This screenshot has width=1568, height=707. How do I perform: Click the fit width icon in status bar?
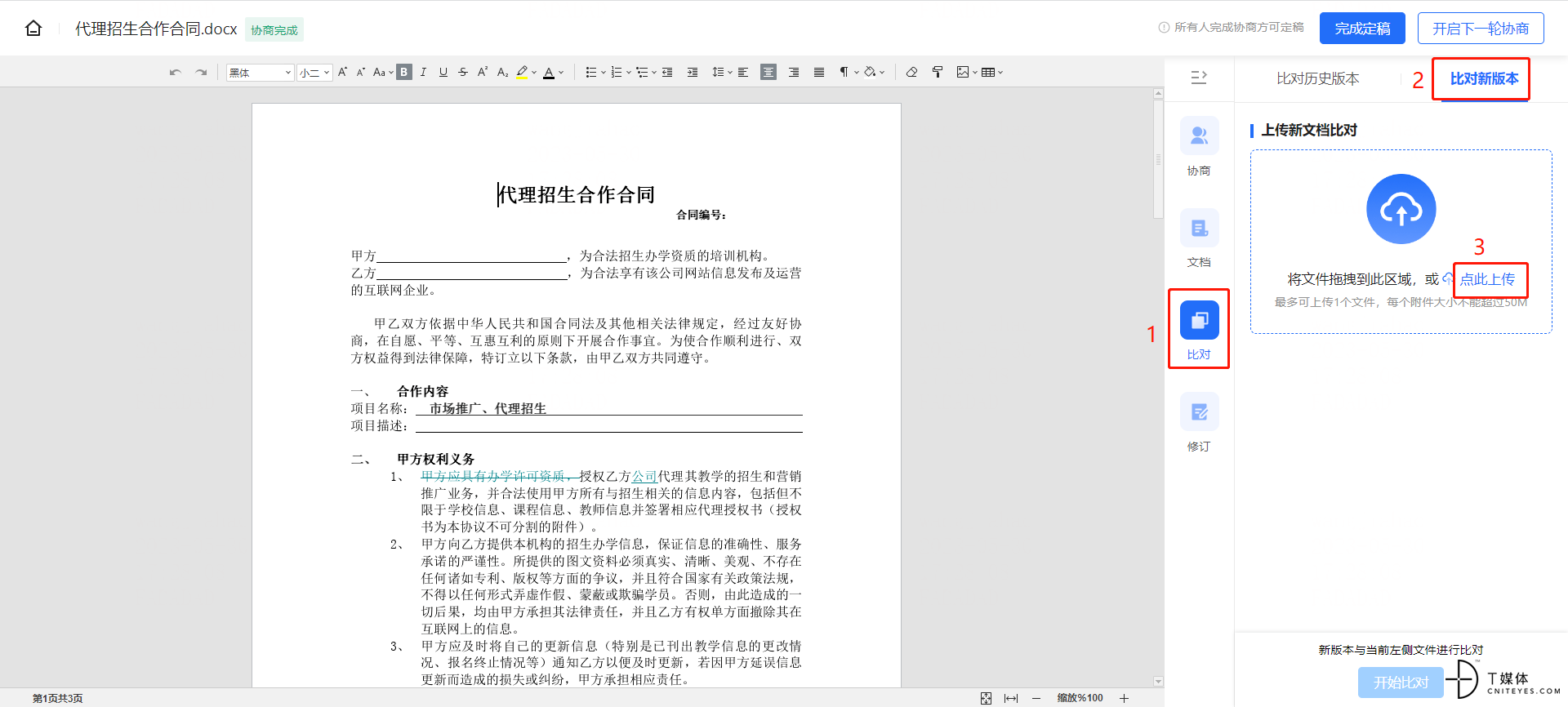point(1011,698)
